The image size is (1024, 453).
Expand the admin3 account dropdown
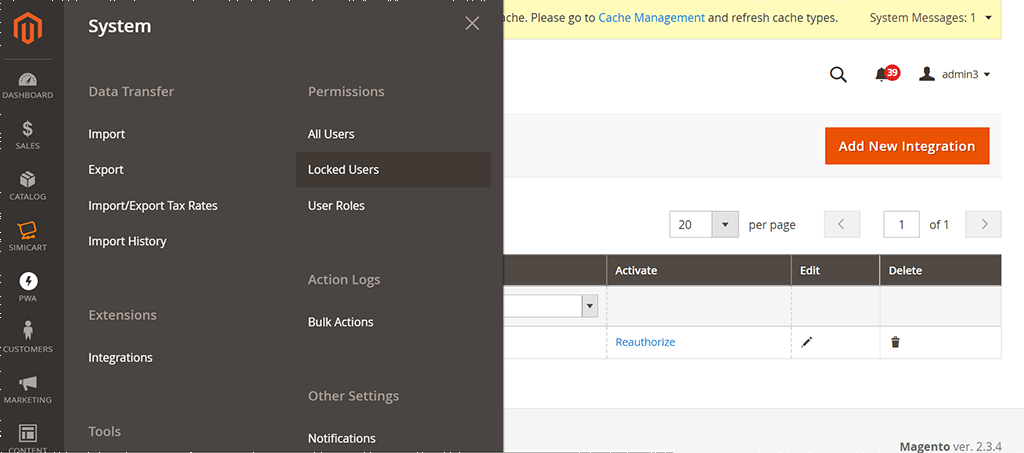point(955,75)
